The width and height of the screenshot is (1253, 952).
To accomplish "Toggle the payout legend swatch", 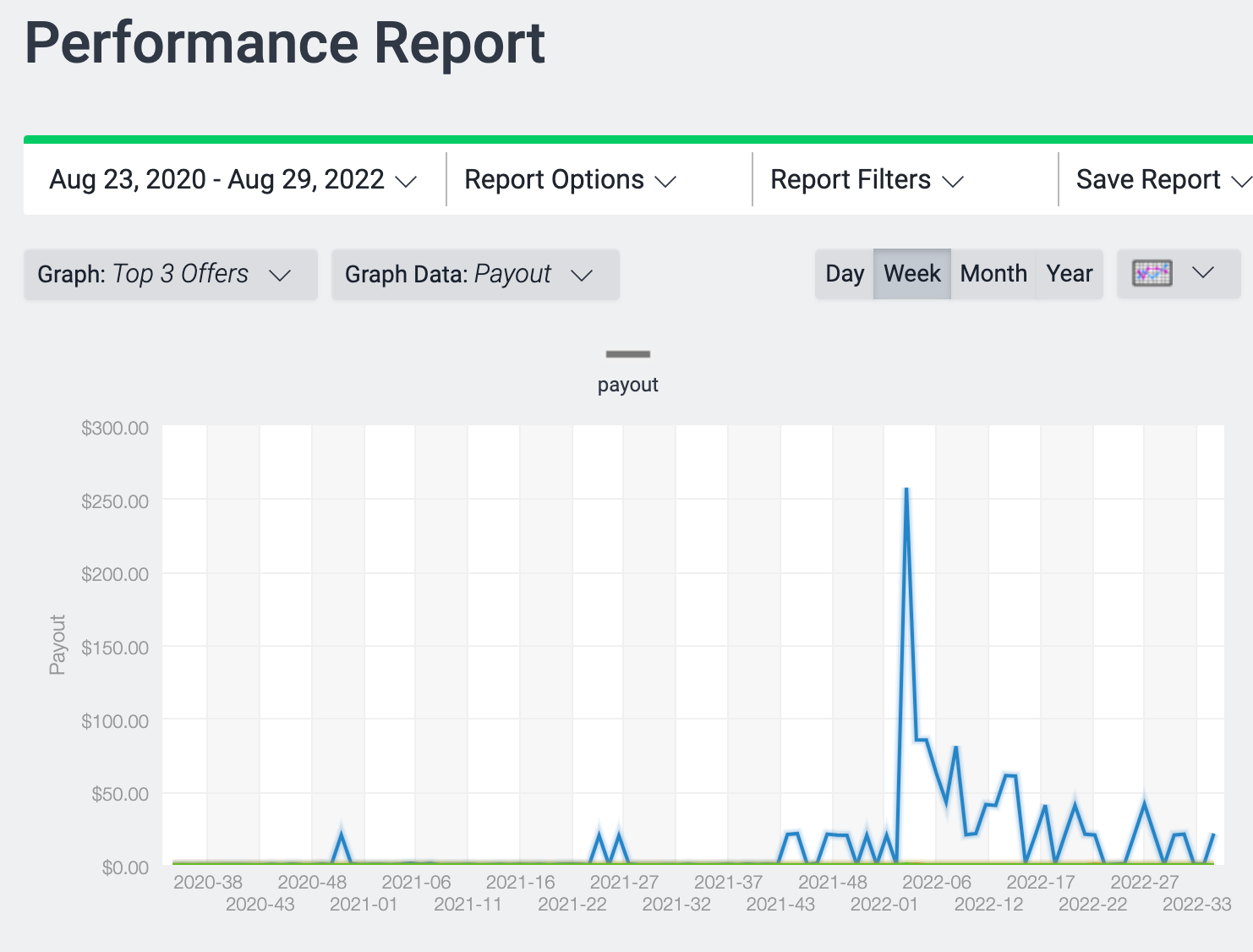I will (x=627, y=354).
